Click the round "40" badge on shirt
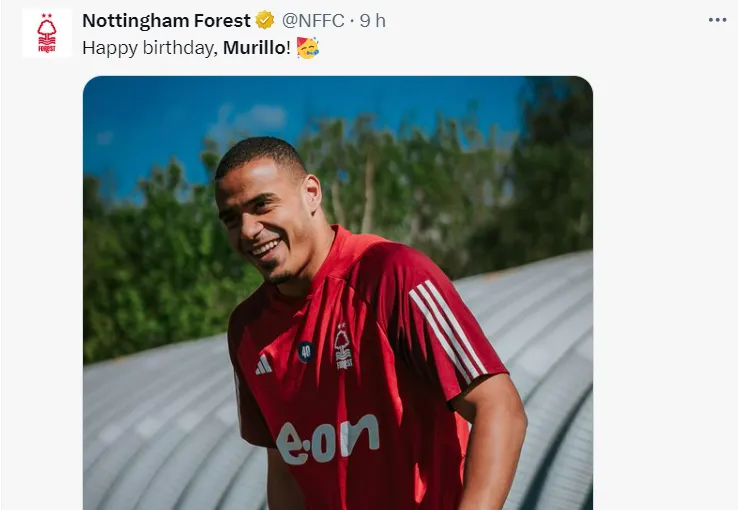738x510 pixels. click(304, 351)
